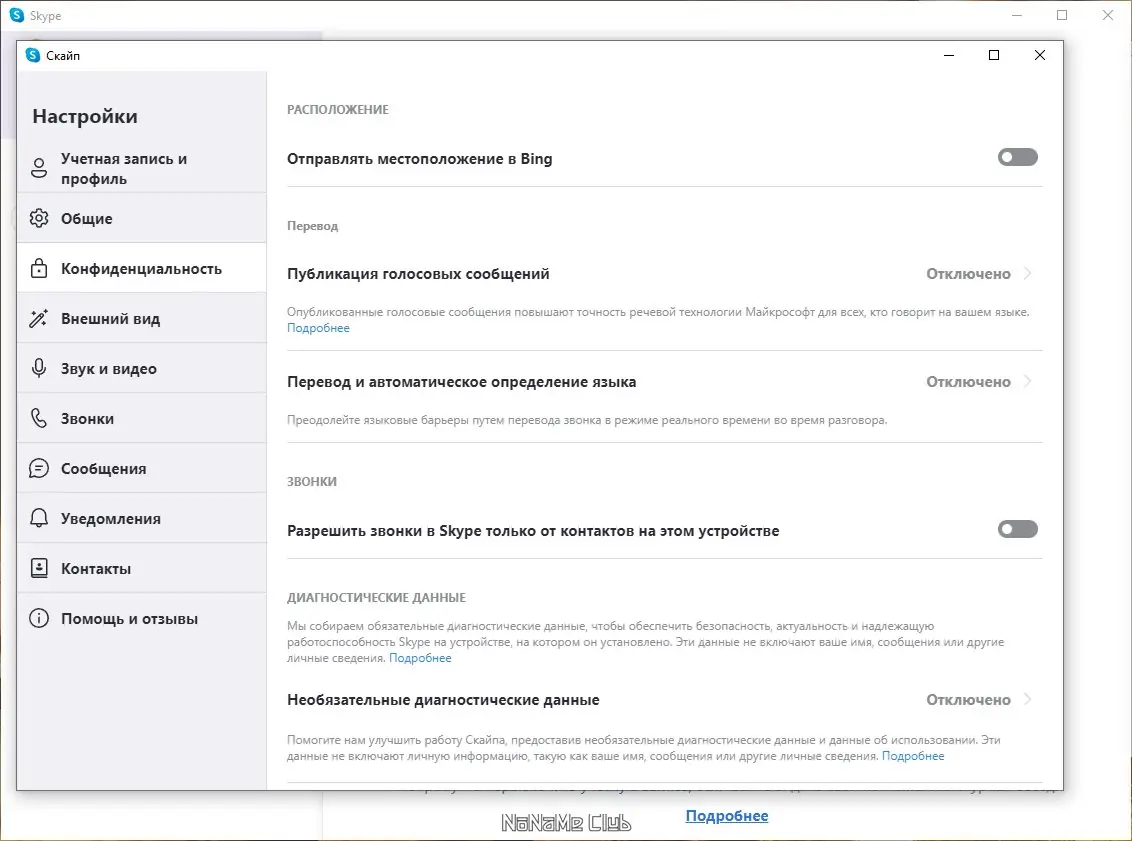Click Подробнее at the bottom of the page

727,815
